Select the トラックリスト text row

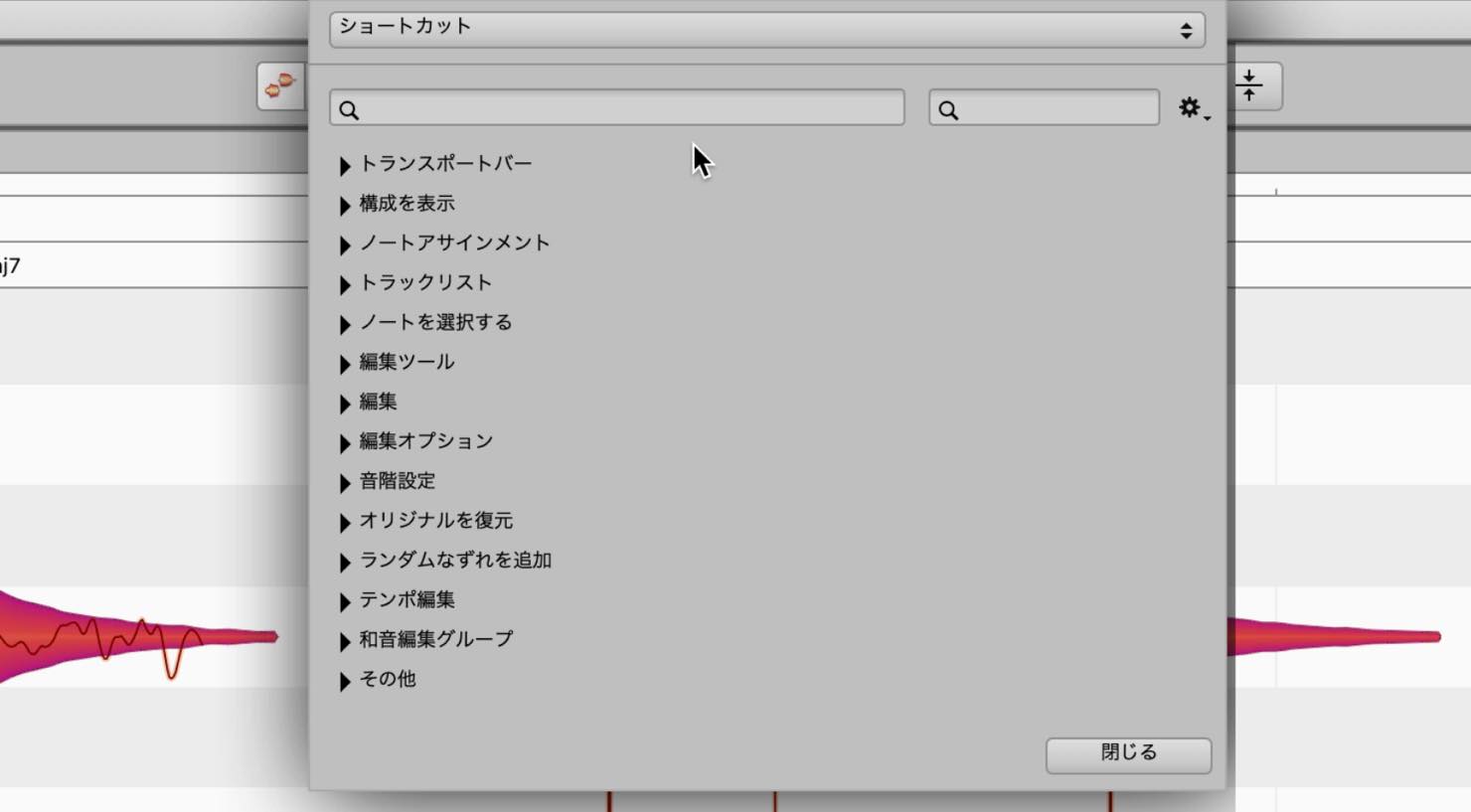[x=425, y=282]
